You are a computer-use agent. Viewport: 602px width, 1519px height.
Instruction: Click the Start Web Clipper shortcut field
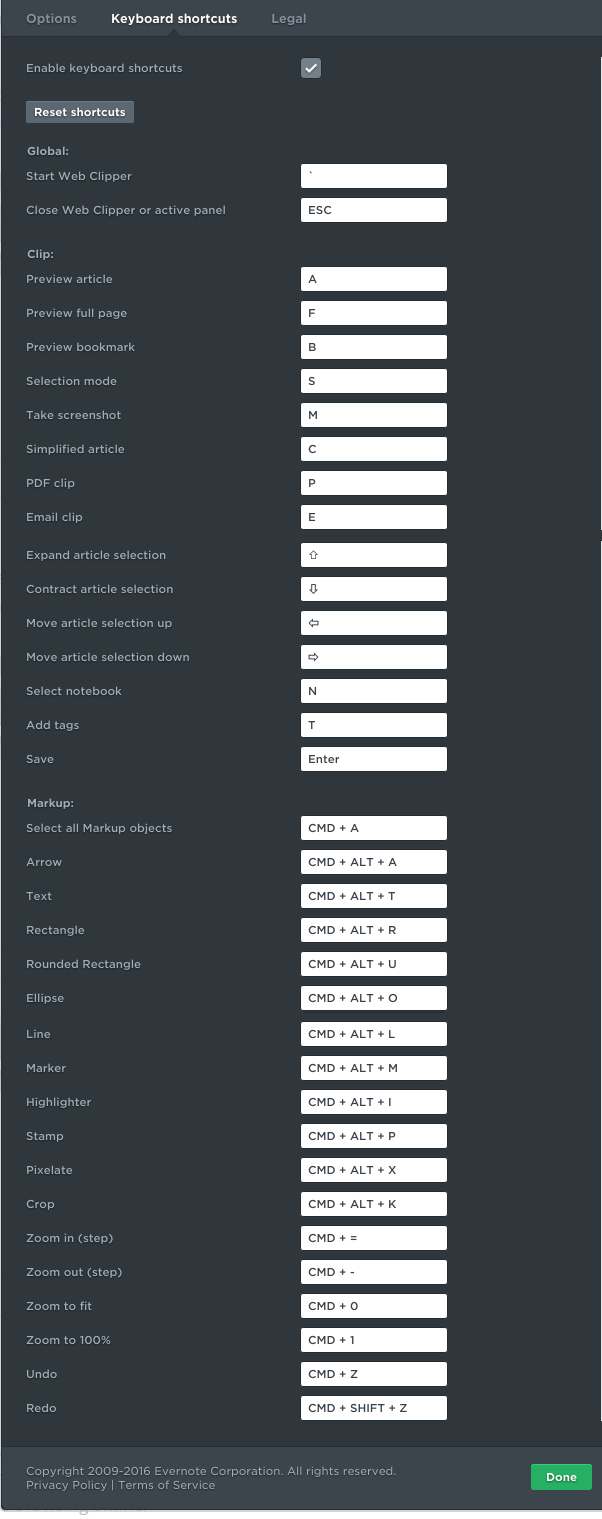[x=373, y=176]
